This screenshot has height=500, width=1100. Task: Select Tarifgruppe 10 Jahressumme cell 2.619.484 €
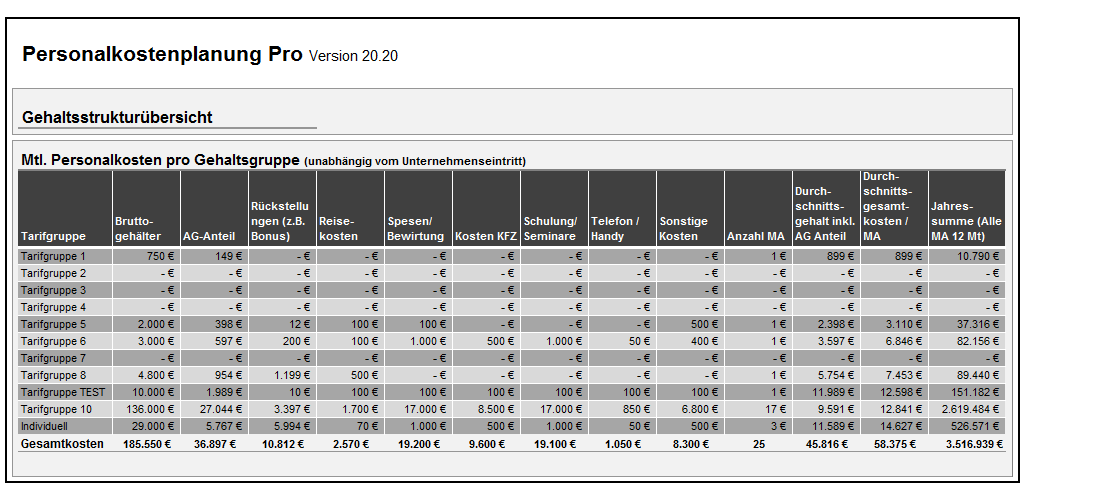coord(970,409)
